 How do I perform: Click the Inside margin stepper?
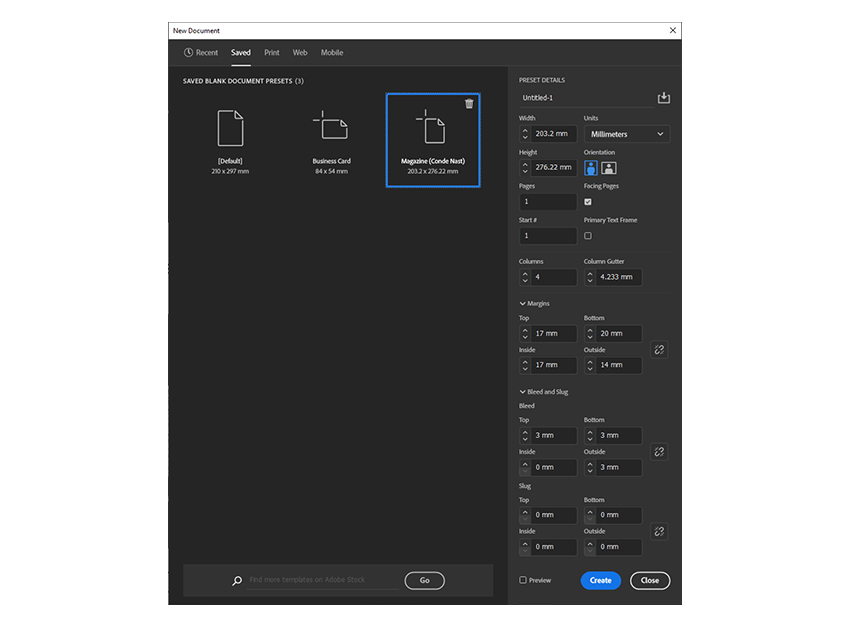tap(525, 365)
